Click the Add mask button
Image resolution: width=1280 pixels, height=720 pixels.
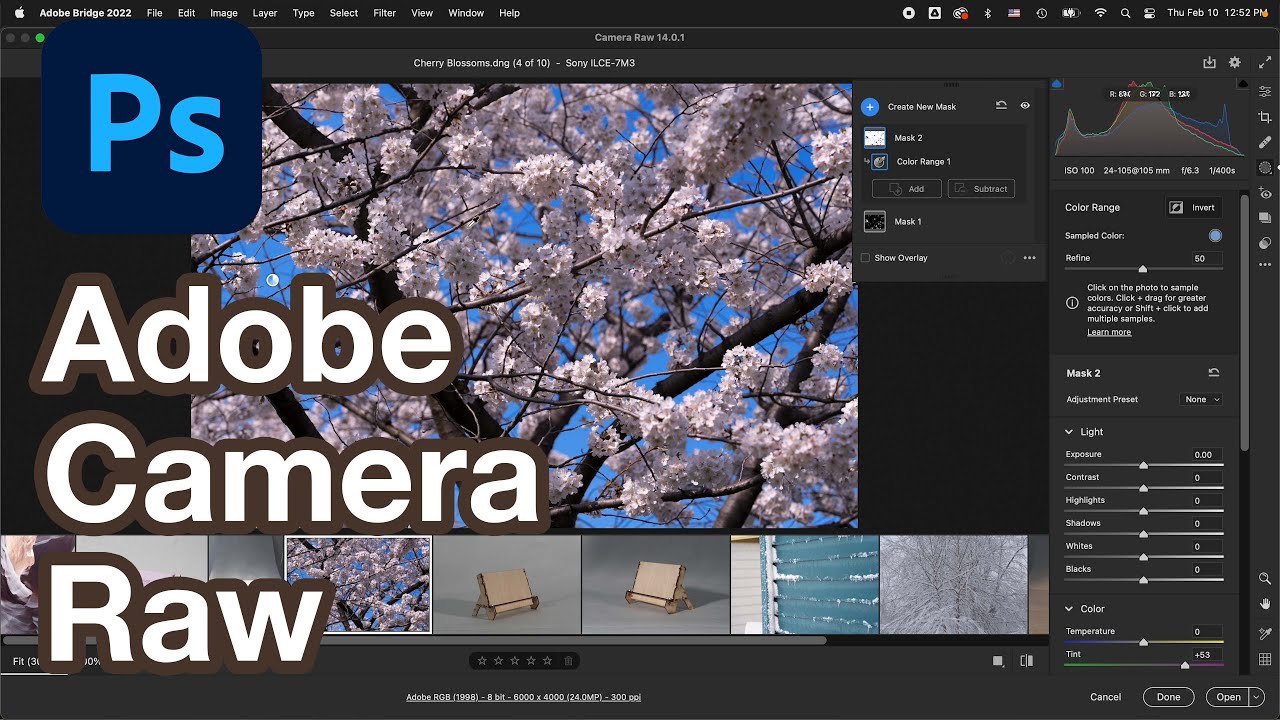pyautogui.click(x=906, y=188)
